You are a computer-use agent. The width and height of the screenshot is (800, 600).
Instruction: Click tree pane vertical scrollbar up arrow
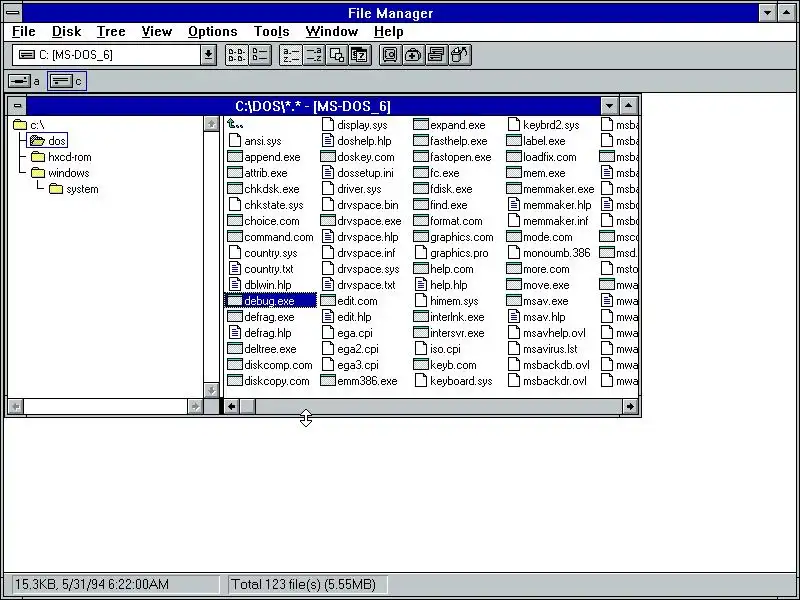(211, 123)
